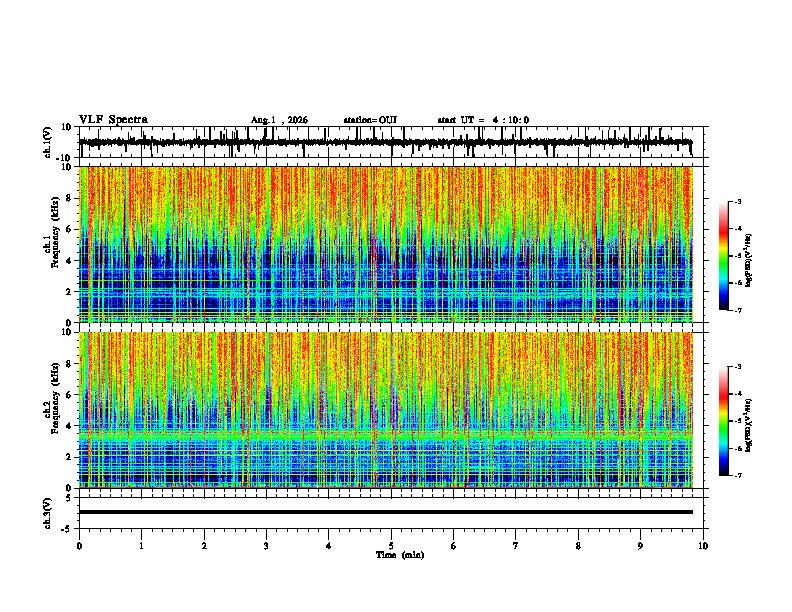Click the ch.2 spectrogram color scale bar
The height and width of the screenshot is (612, 792).
click(724, 421)
